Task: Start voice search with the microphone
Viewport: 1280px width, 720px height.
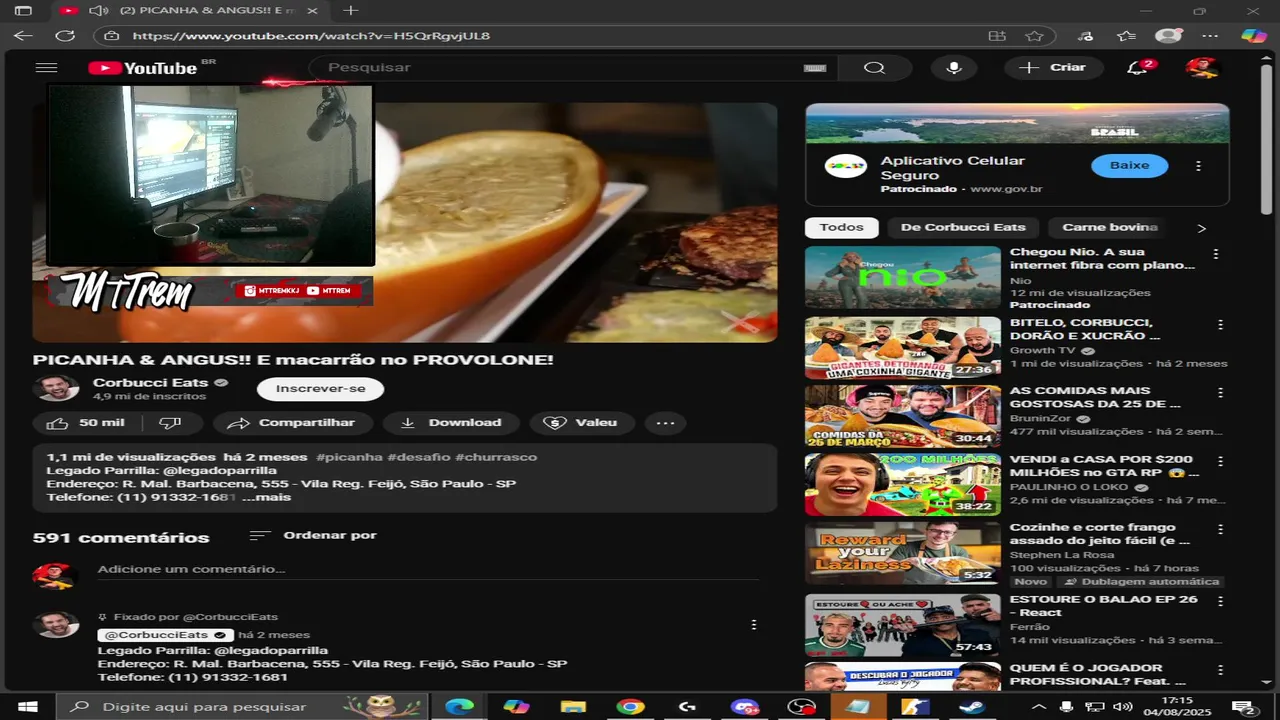Action: 954,68
